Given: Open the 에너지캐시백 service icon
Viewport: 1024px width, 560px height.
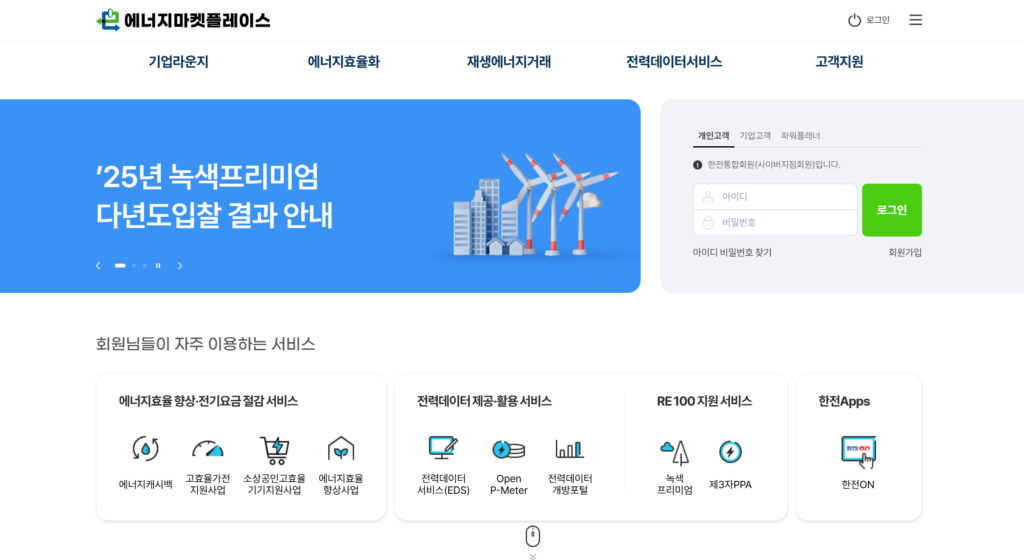Looking at the screenshot, I should coord(145,449).
